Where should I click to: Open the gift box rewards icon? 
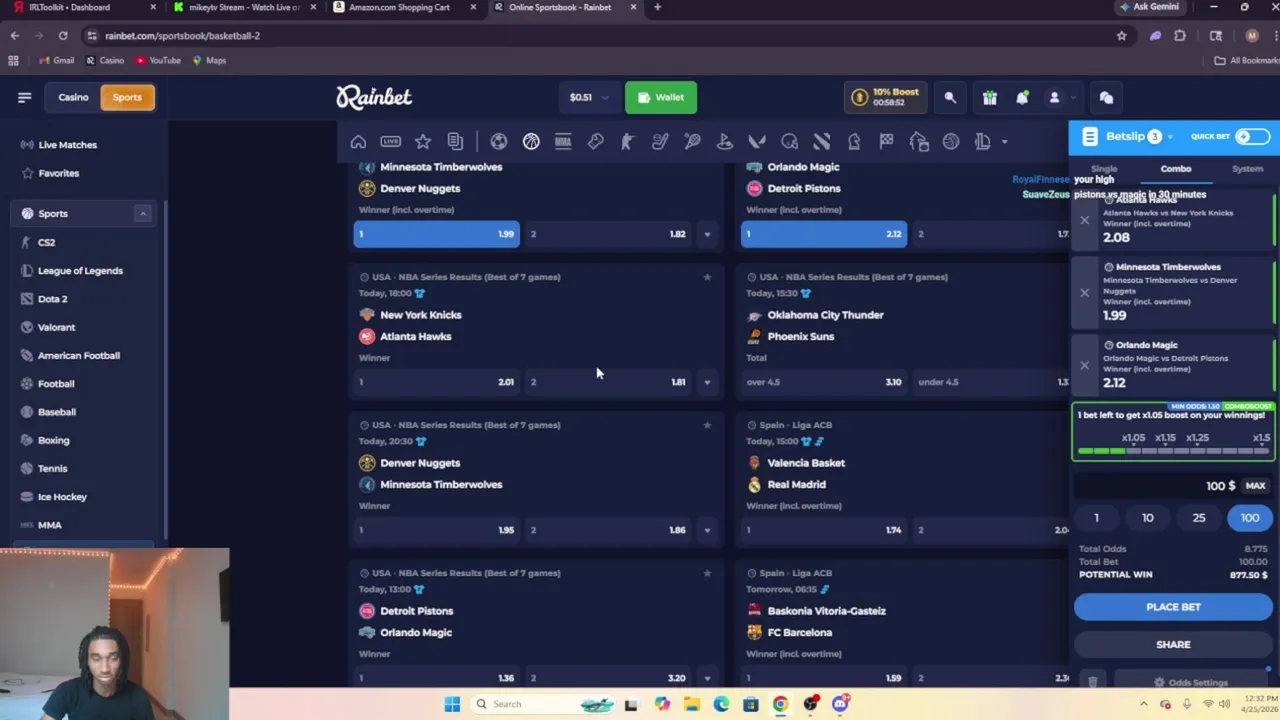(x=989, y=98)
